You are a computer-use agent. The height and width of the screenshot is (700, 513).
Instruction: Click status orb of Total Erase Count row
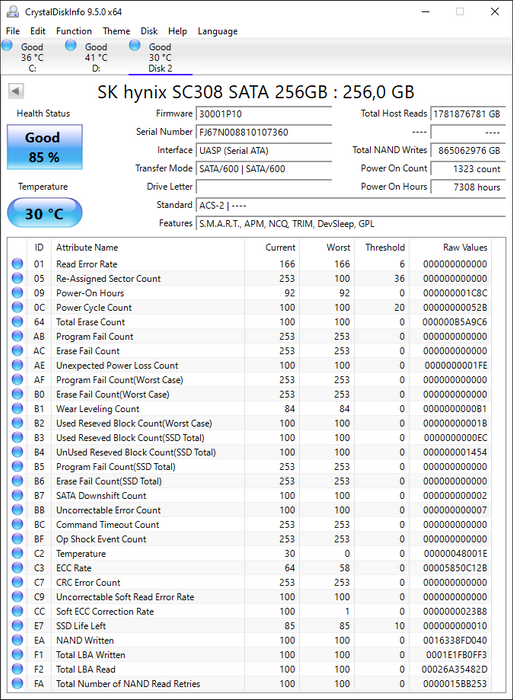pos(17,322)
